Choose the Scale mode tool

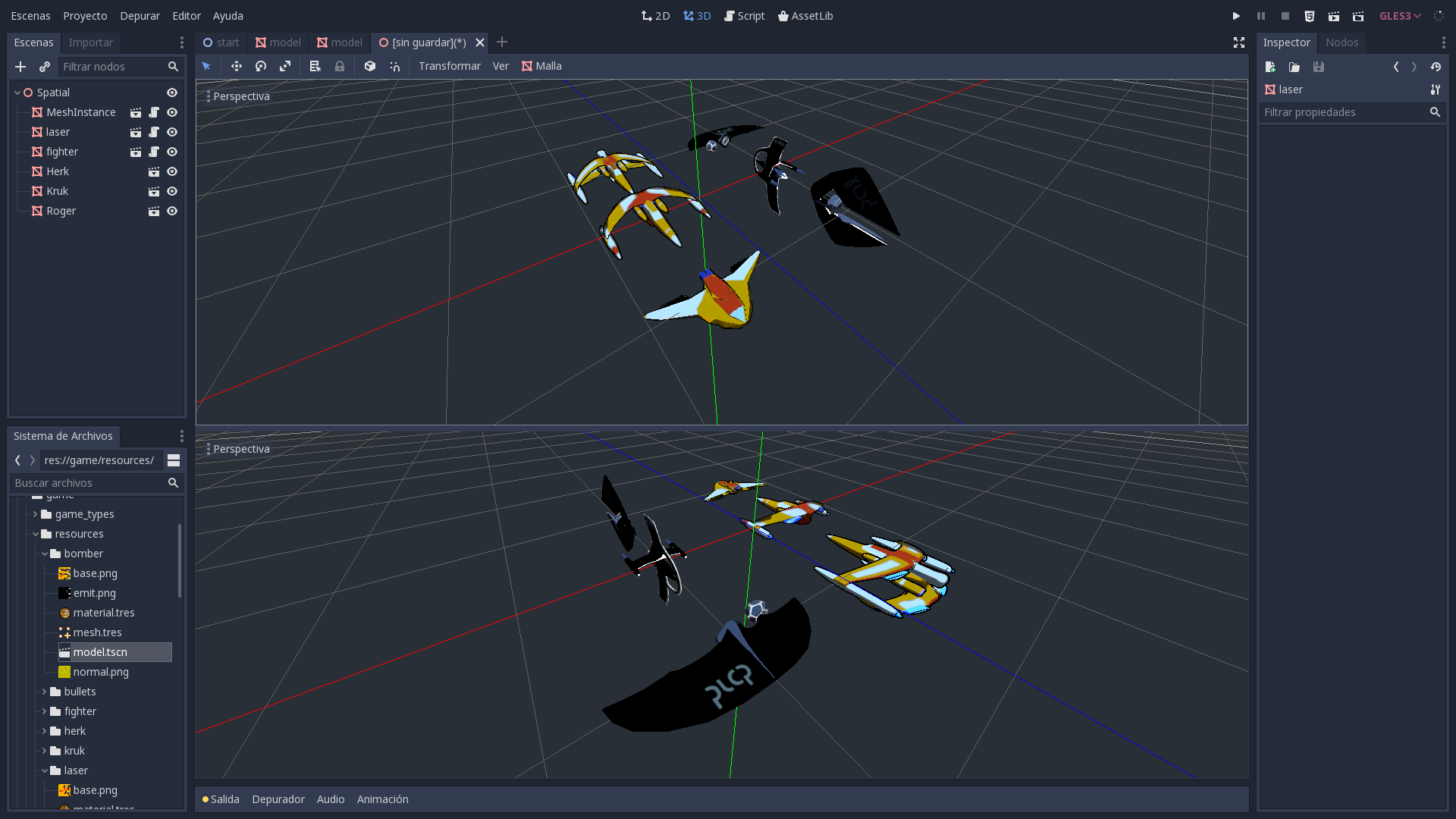285,66
